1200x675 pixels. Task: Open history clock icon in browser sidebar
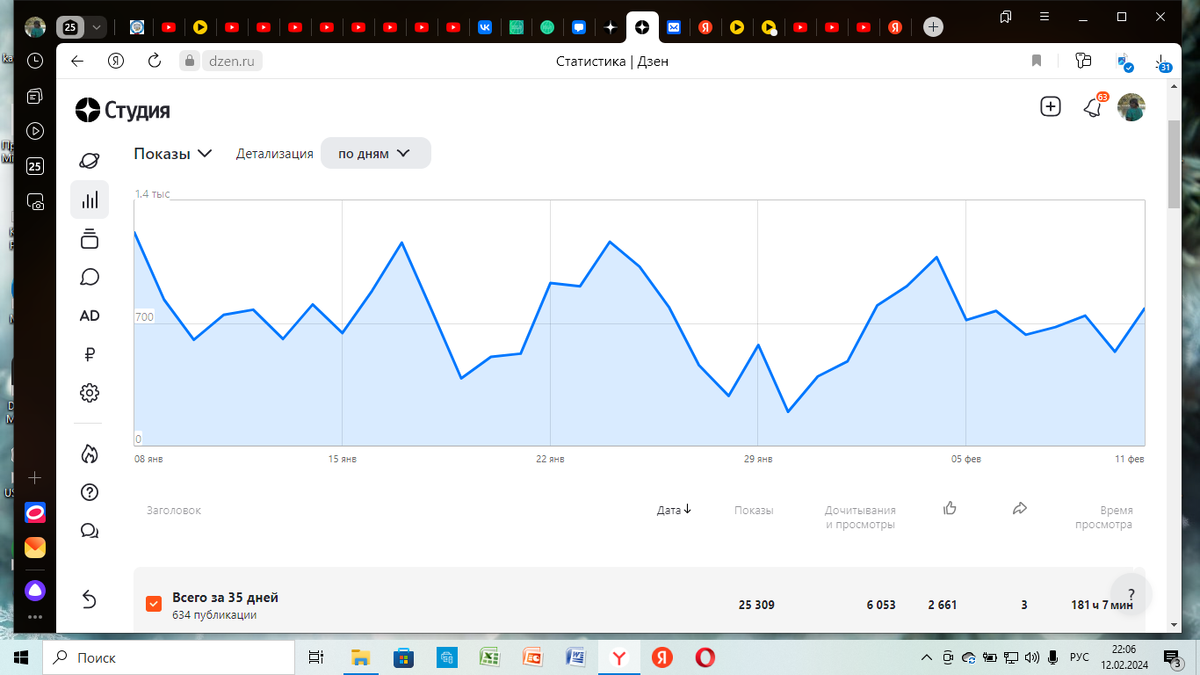35,61
